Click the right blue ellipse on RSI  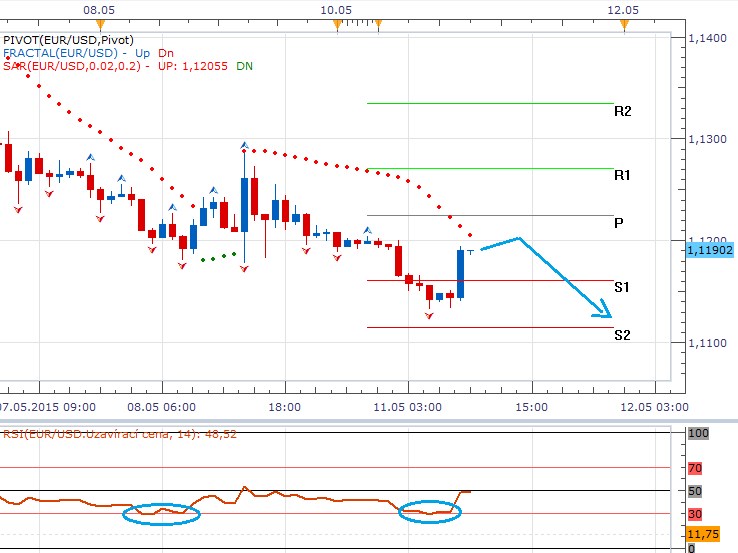[x=431, y=512]
